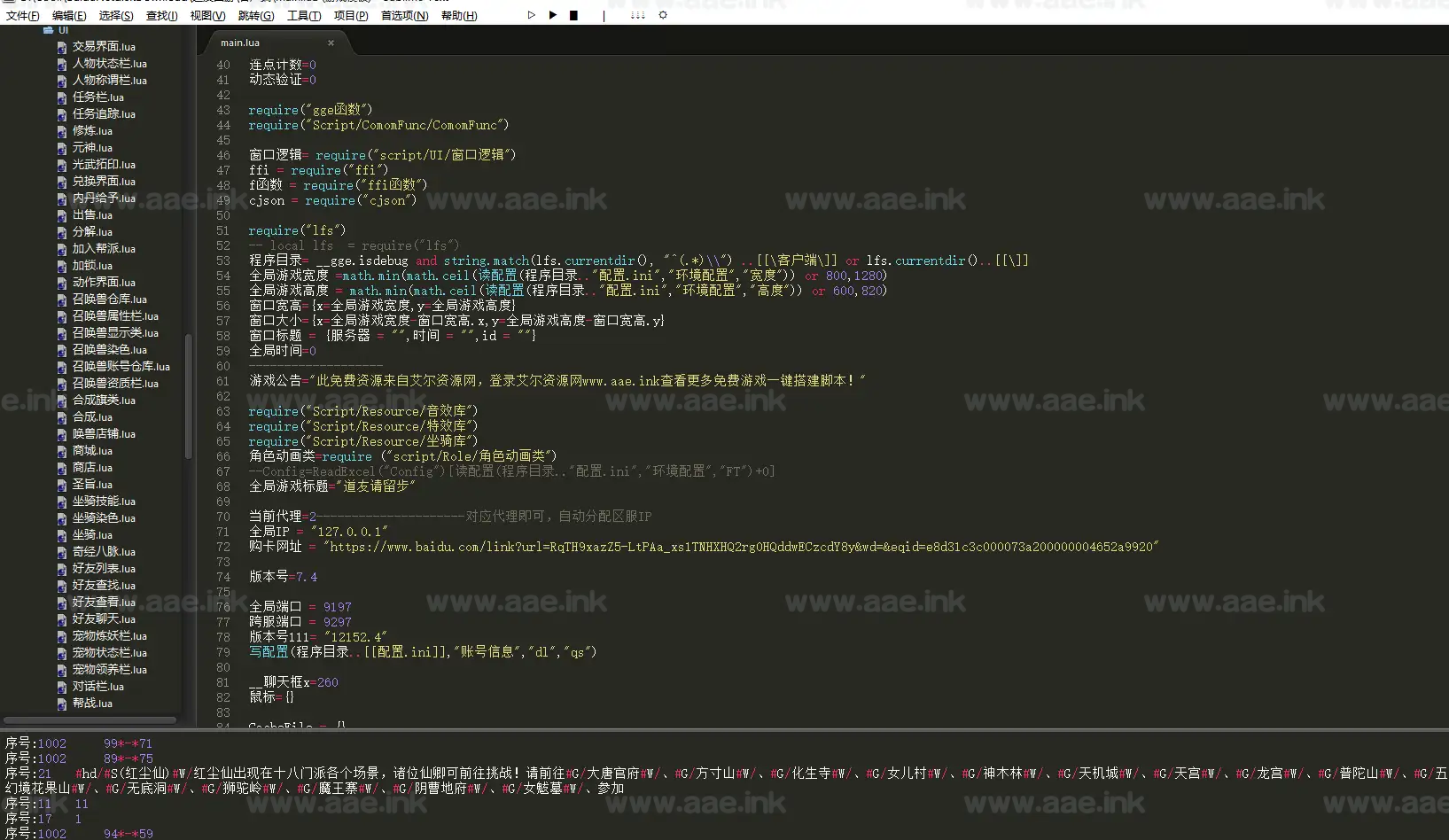The height and width of the screenshot is (840, 1449).
Task: Click file icon of 任务栏.lua
Action: pos(62,97)
